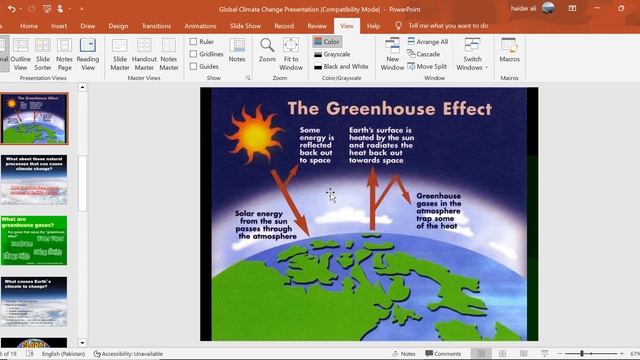Open the Insert tab
Image resolution: width=640 pixels, height=360 pixels.
[59, 26]
